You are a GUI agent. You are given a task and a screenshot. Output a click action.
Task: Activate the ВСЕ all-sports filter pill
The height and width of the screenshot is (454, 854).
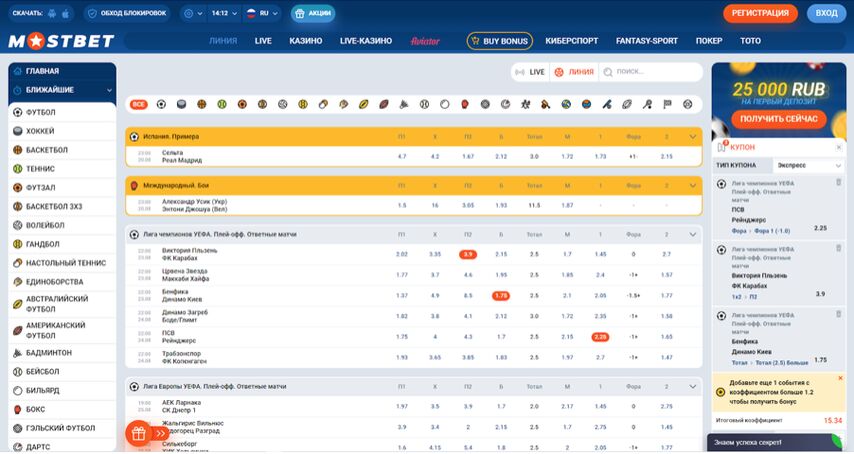139,104
